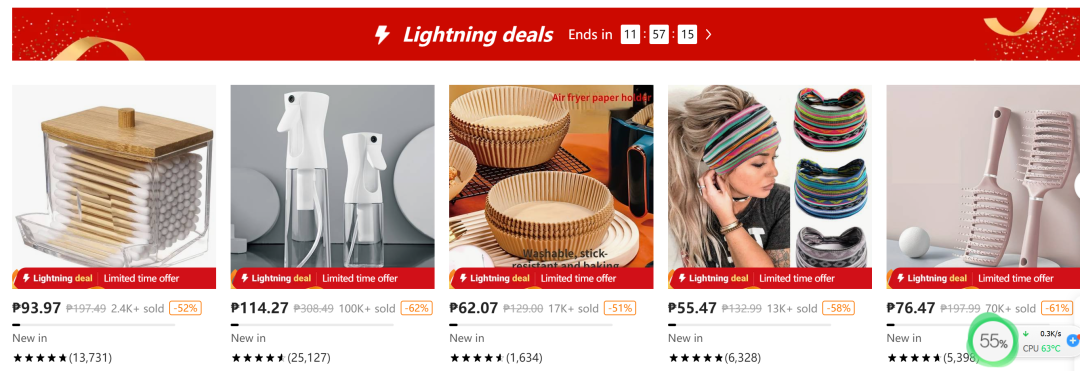Open pink hair brush product image
Image resolution: width=1080 pixels, height=371 pixels.
pyautogui.click(x=983, y=176)
